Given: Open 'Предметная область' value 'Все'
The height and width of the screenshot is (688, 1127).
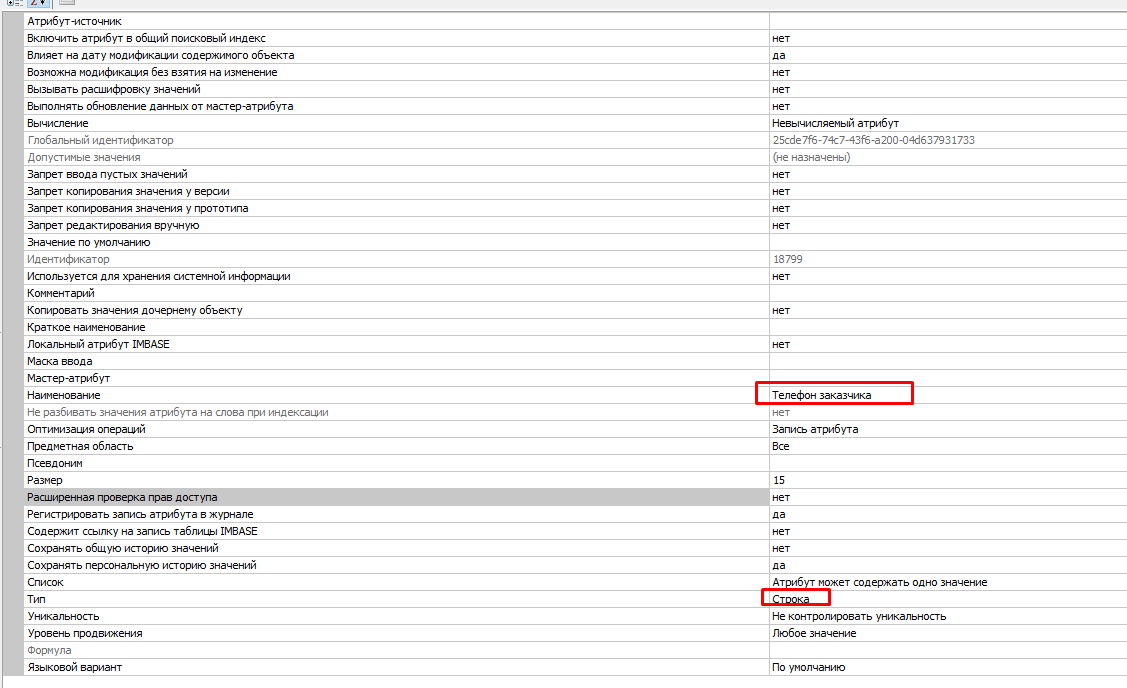Looking at the screenshot, I should coord(781,446).
